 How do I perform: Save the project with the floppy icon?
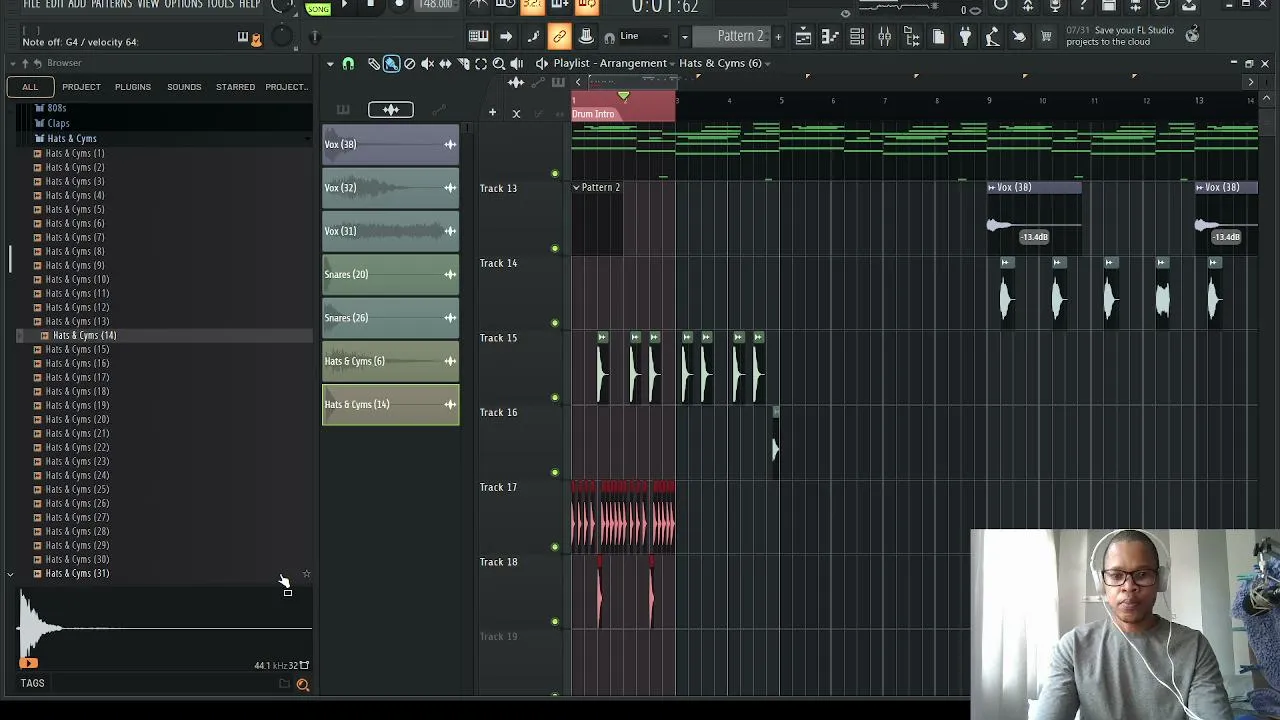(x=1108, y=6)
